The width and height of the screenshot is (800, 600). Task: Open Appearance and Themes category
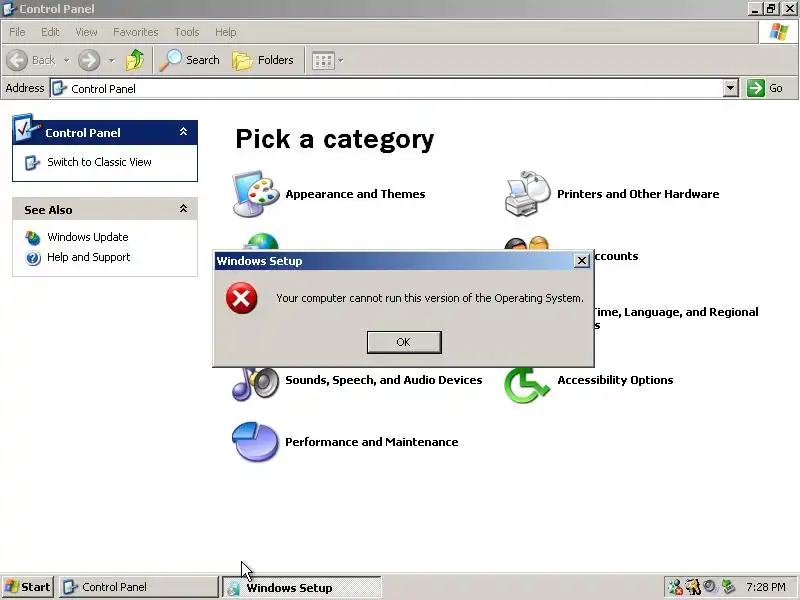pyautogui.click(x=355, y=194)
